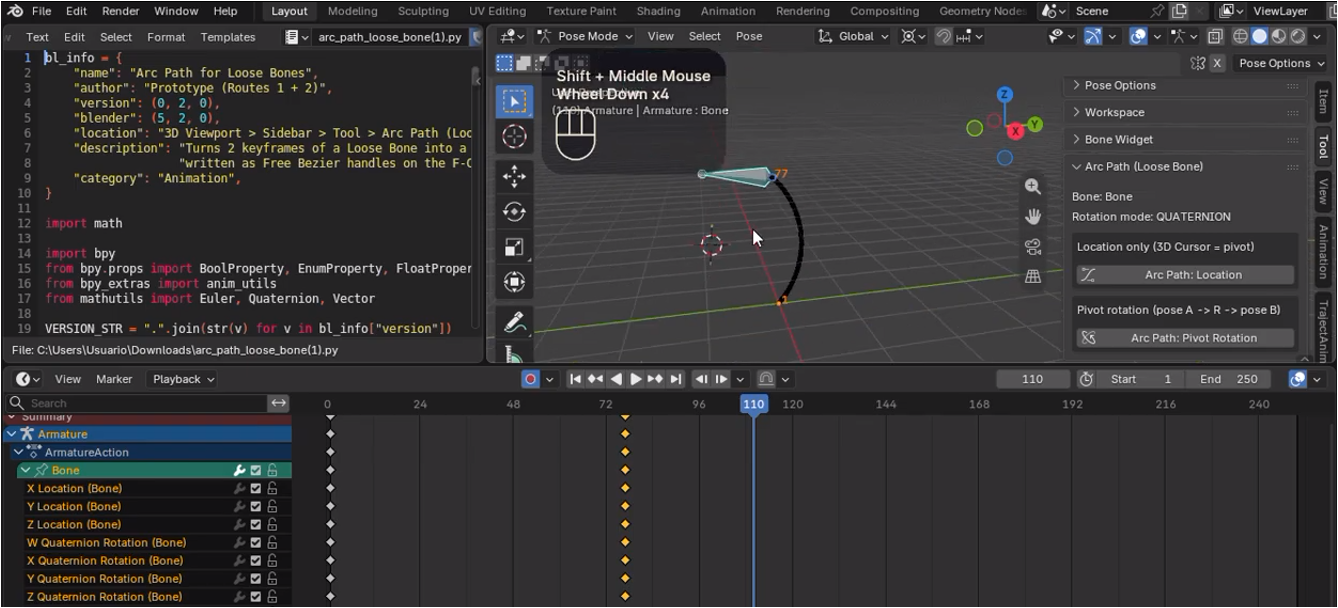Switch perspective/orthographic with the grid icon
Screen dimensions: 1338x608
coord(1033,276)
